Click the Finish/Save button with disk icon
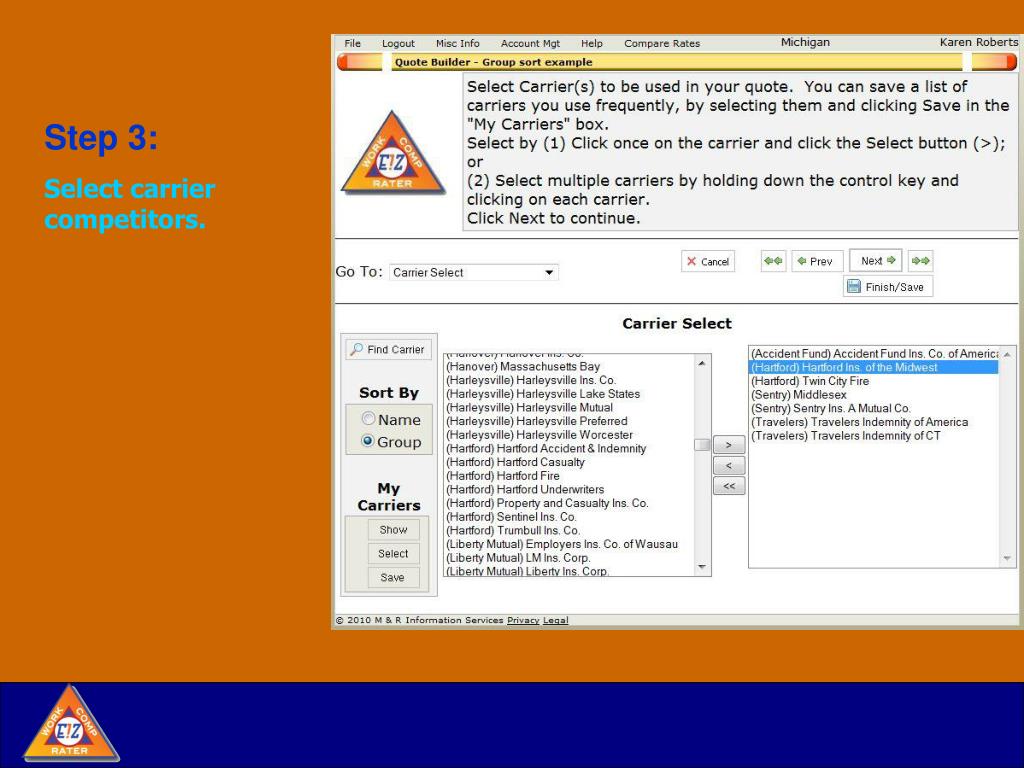Screen dimensions: 1024x768 888,287
